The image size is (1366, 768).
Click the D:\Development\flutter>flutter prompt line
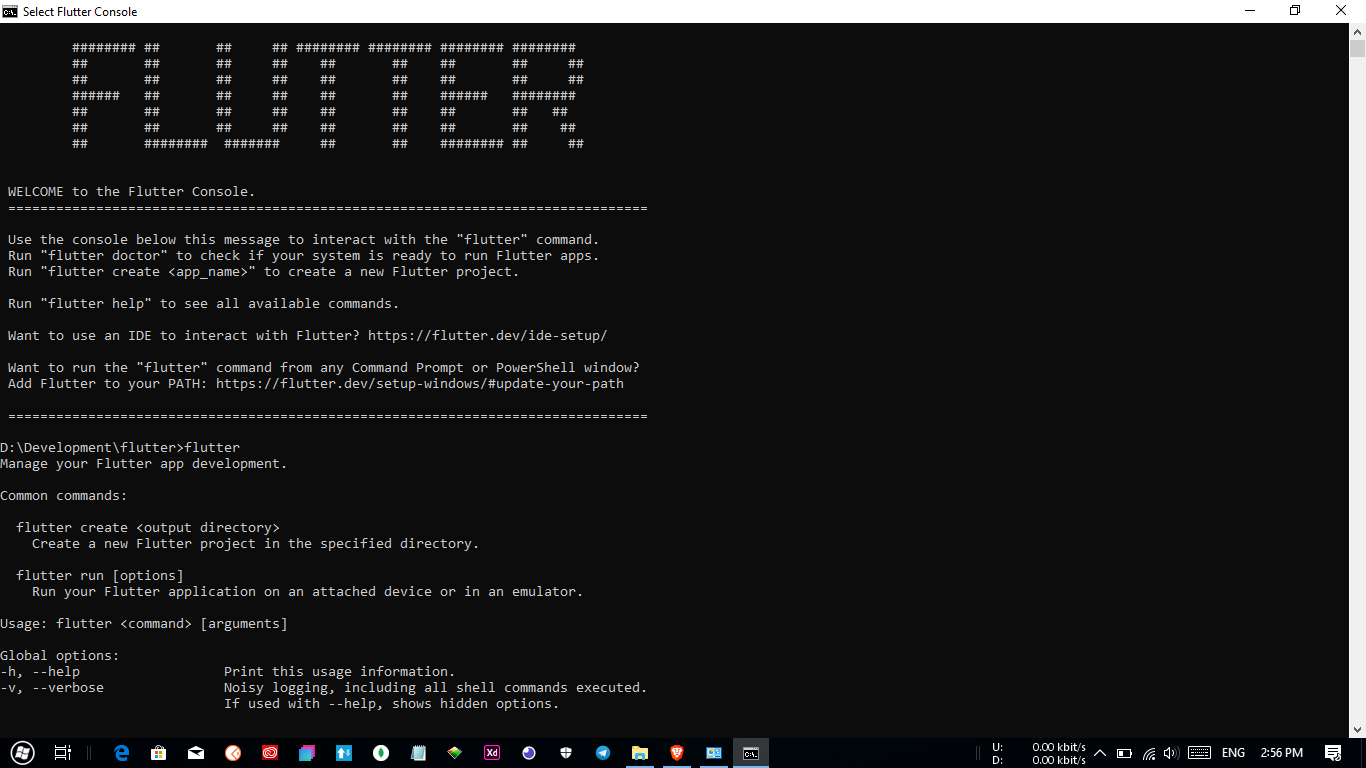pos(120,448)
